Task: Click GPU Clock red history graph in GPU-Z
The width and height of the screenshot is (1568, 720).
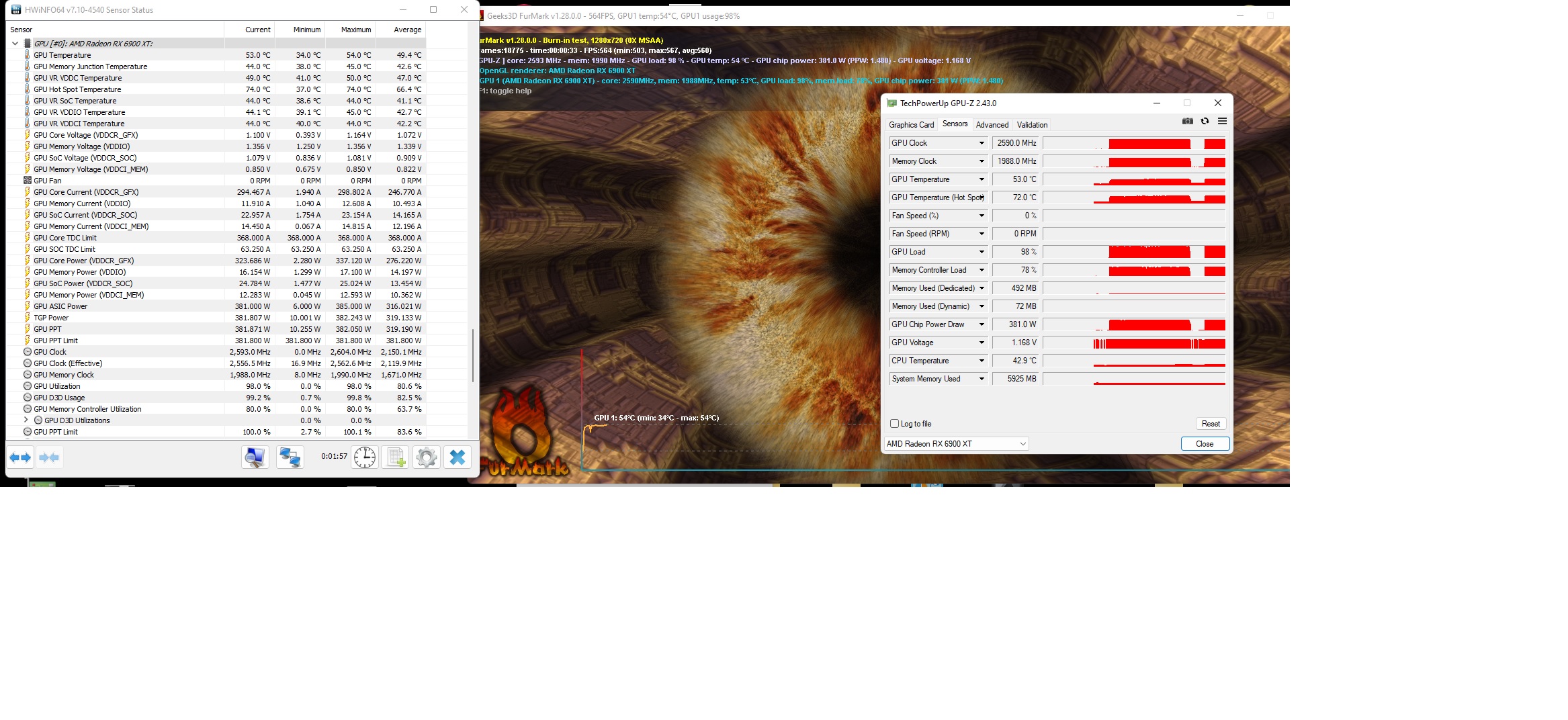Action: tap(1134, 143)
